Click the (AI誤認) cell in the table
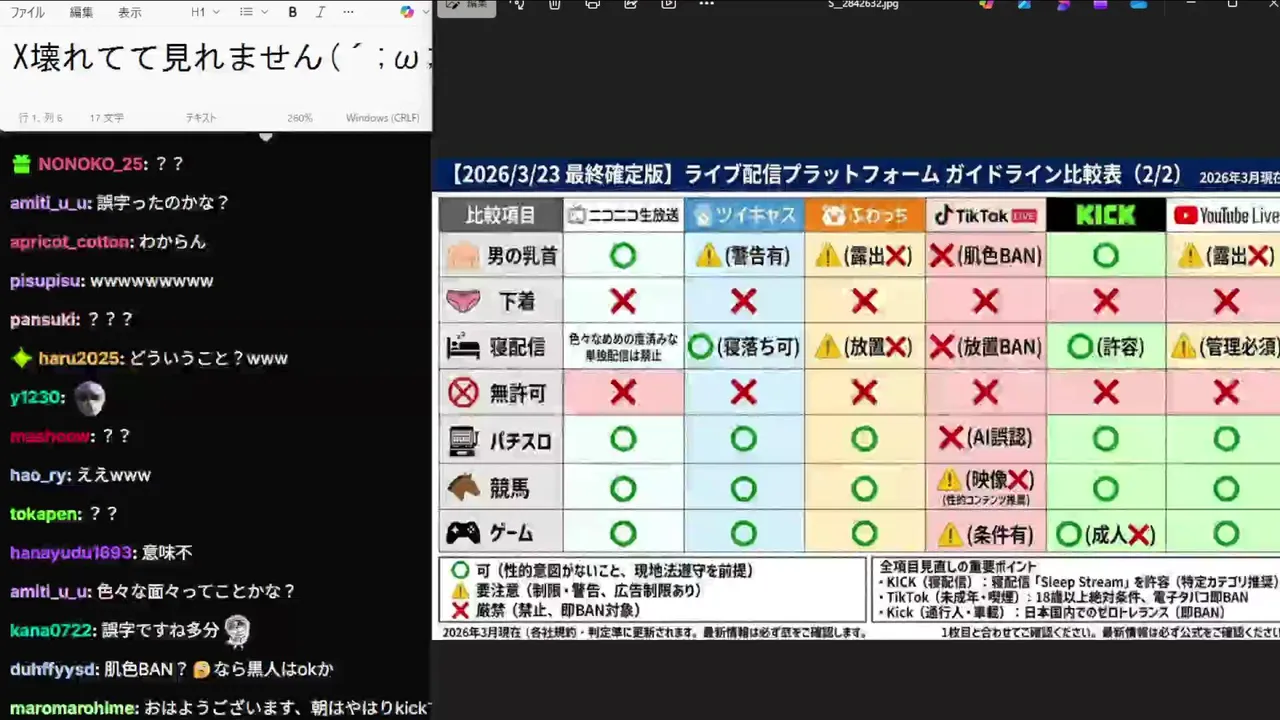1280x720 pixels. click(986, 439)
